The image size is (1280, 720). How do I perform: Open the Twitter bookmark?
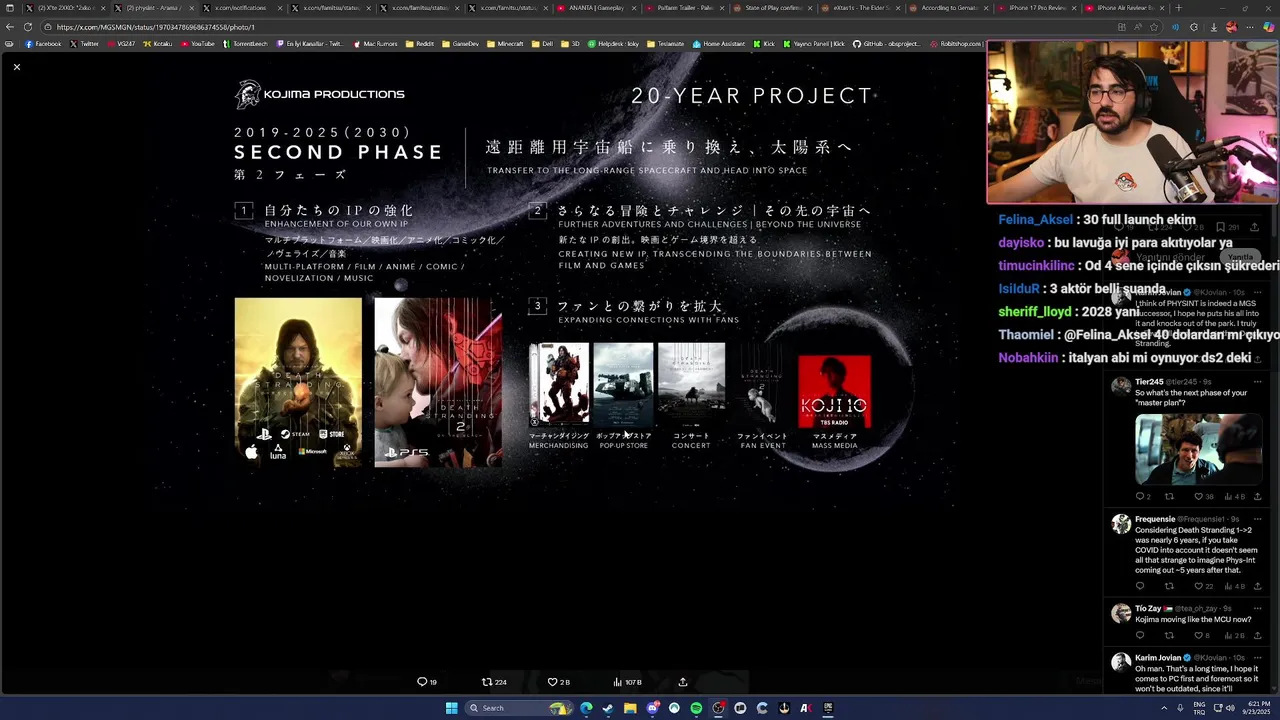pyautogui.click(x=85, y=44)
